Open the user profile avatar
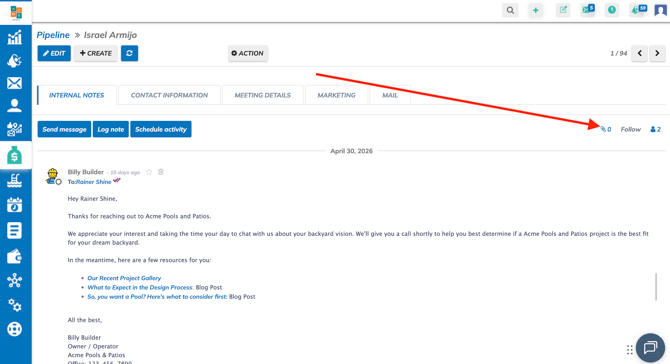The width and height of the screenshot is (670, 364). (x=661, y=10)
